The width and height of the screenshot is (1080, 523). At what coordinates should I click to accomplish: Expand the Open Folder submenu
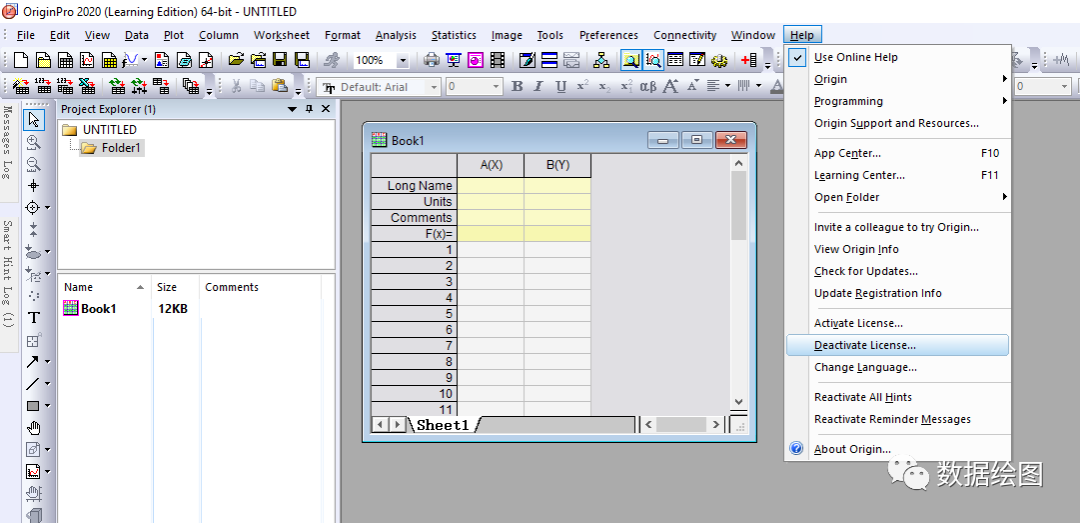pos(898,197)
